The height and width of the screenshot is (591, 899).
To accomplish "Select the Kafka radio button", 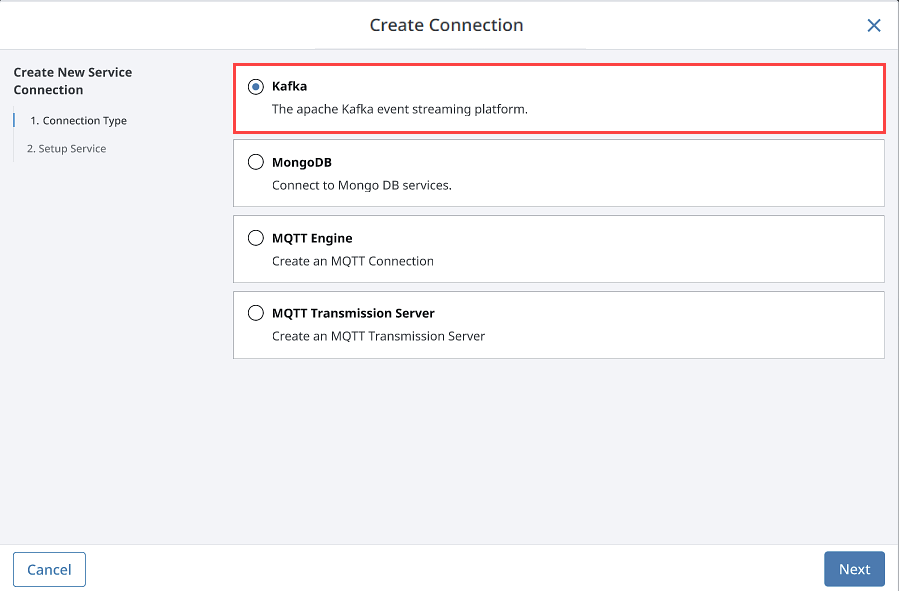I will [256, 87].
